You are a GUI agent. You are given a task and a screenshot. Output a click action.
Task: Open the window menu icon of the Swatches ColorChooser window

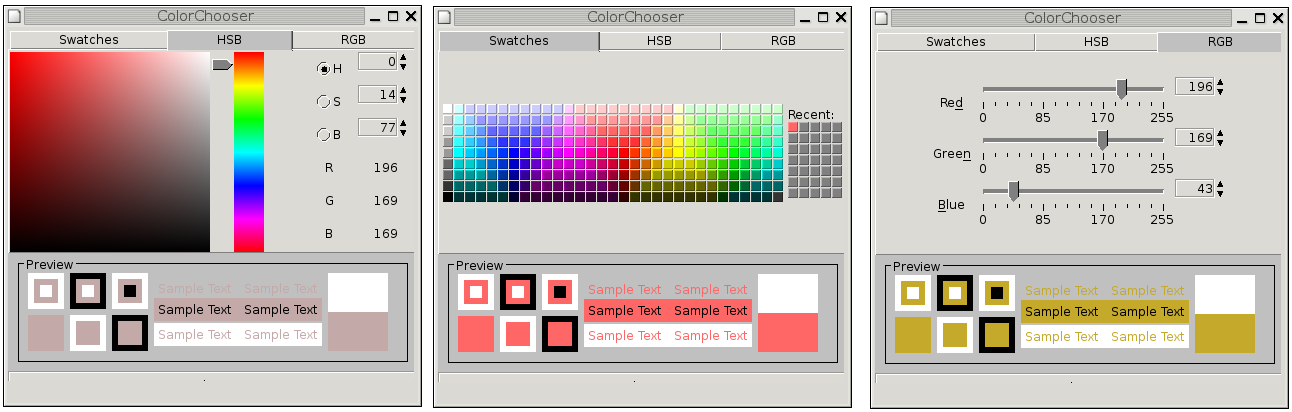[445, 17]
